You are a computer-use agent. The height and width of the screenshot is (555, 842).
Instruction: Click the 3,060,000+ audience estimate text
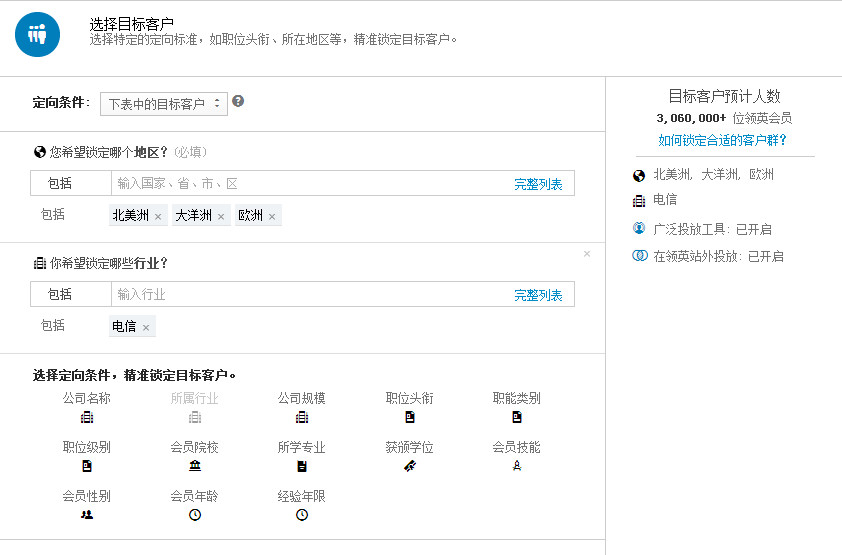691,118
